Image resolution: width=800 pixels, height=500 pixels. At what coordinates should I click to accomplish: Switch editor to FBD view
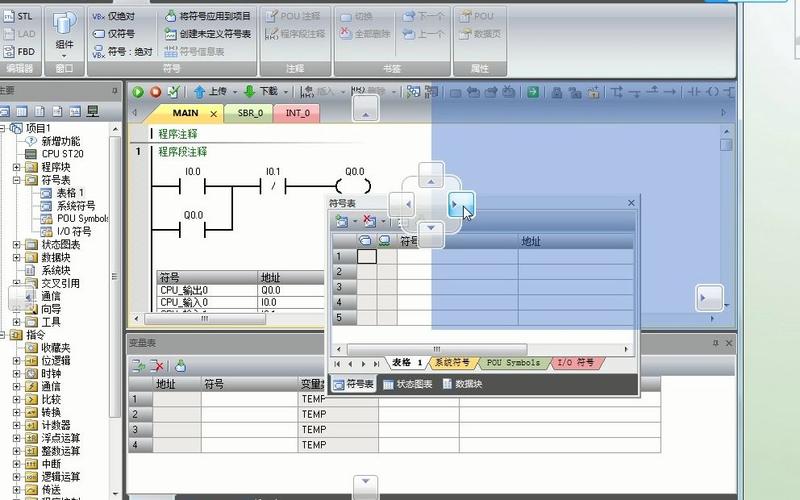pyautogui.click(x=18, y=50)
